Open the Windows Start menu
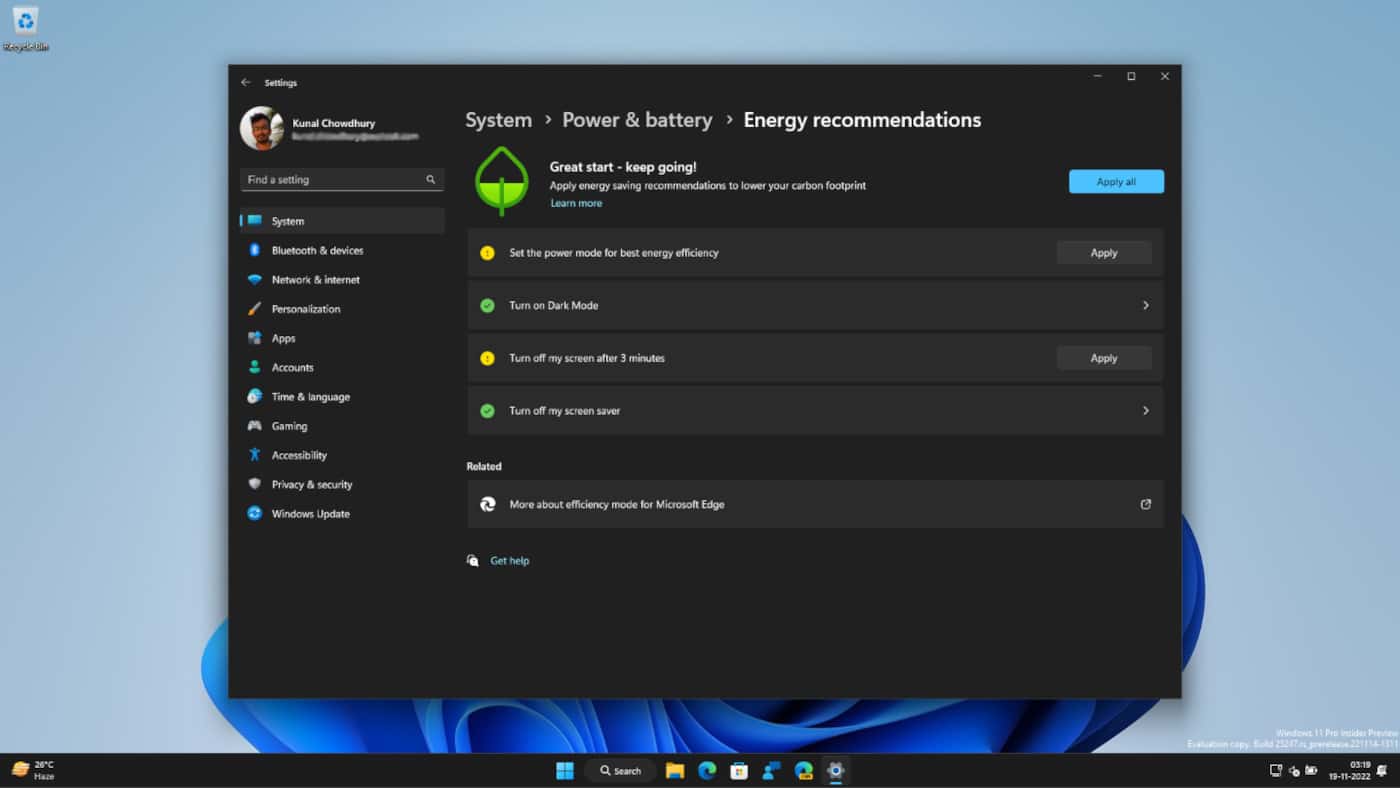 pos(565,770)
